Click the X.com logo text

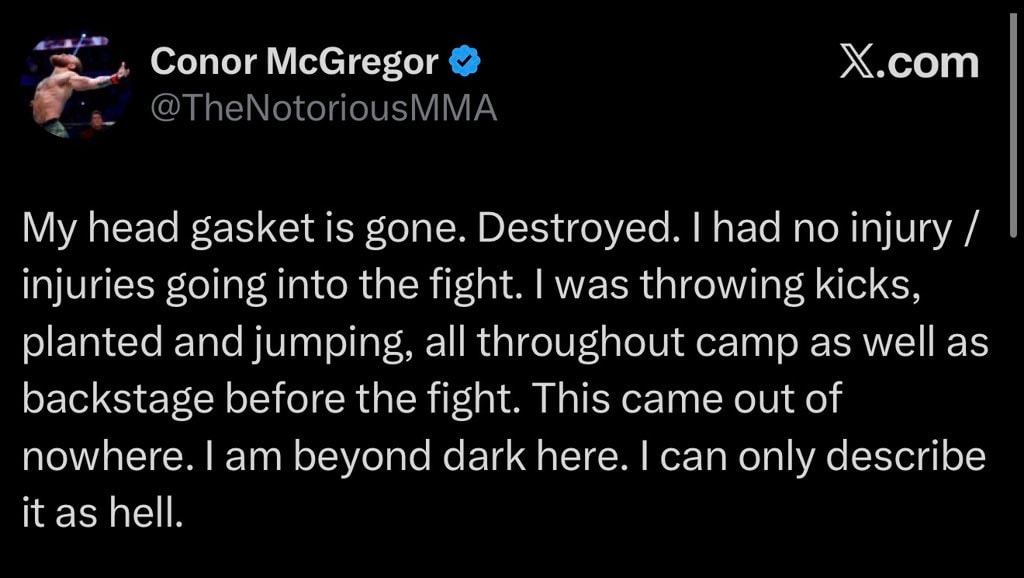(x=909, y=63)
